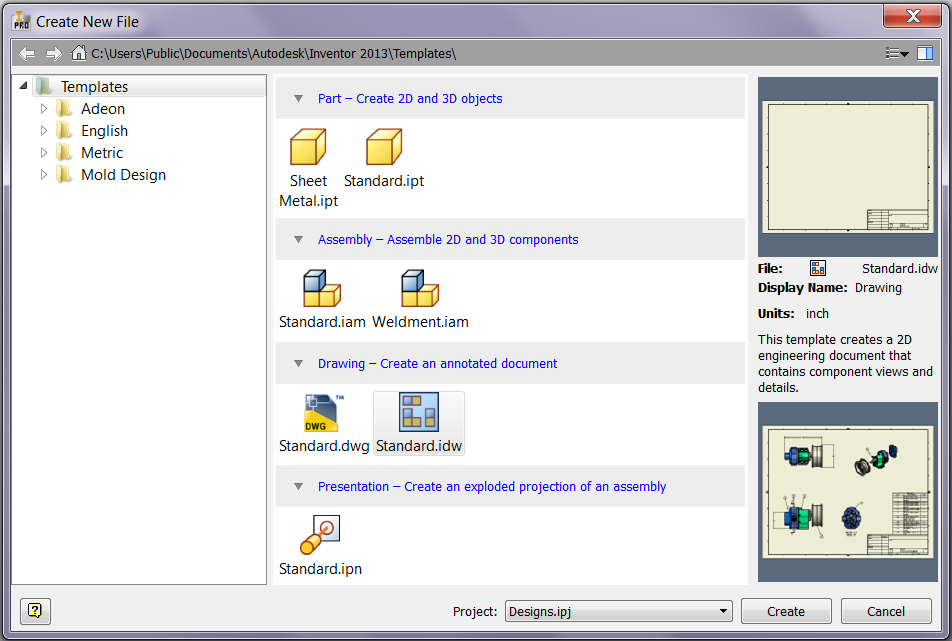Go forward with the right arrow icon
Image resolution: width=952 pixels, height=641 pixels.
[53, 53]
